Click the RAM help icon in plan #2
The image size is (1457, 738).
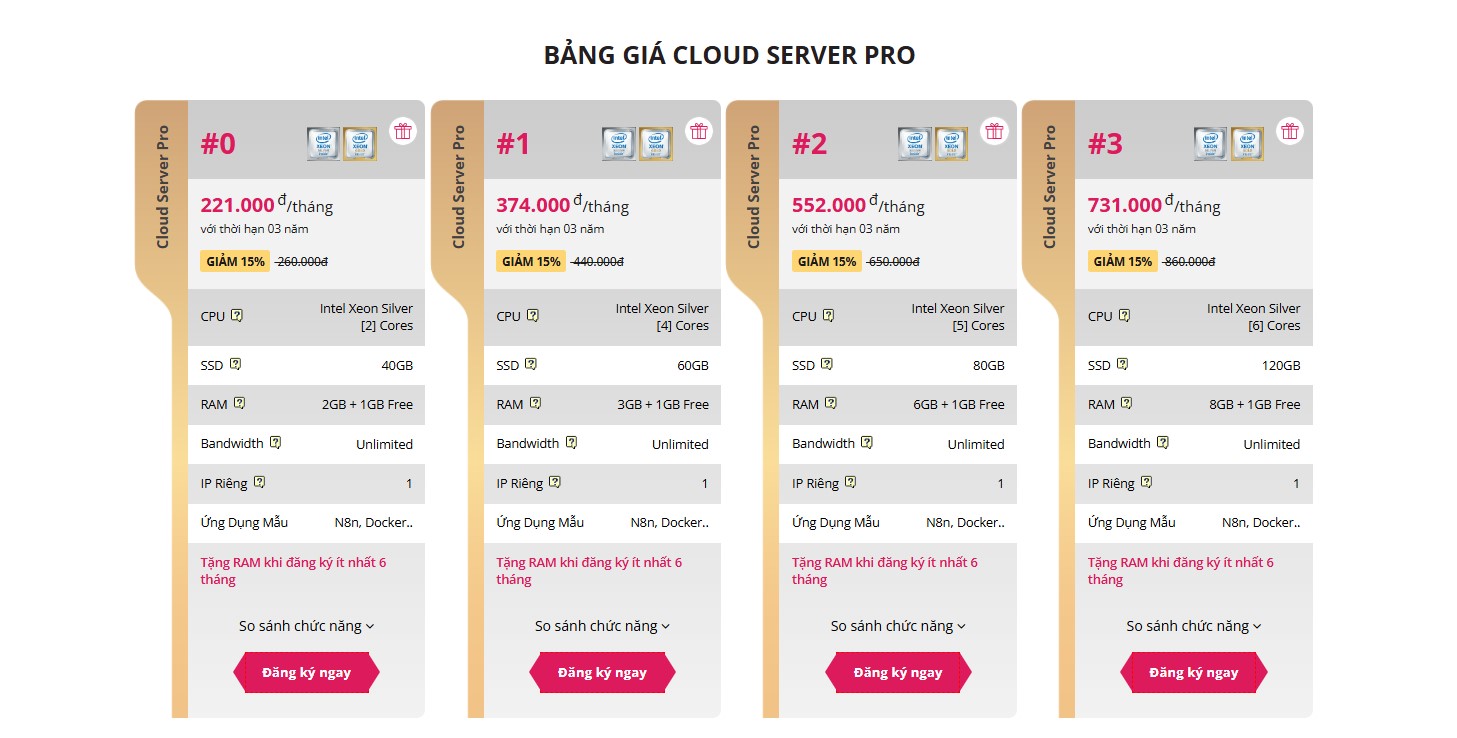pyautogui.click(x=831, y=404)
